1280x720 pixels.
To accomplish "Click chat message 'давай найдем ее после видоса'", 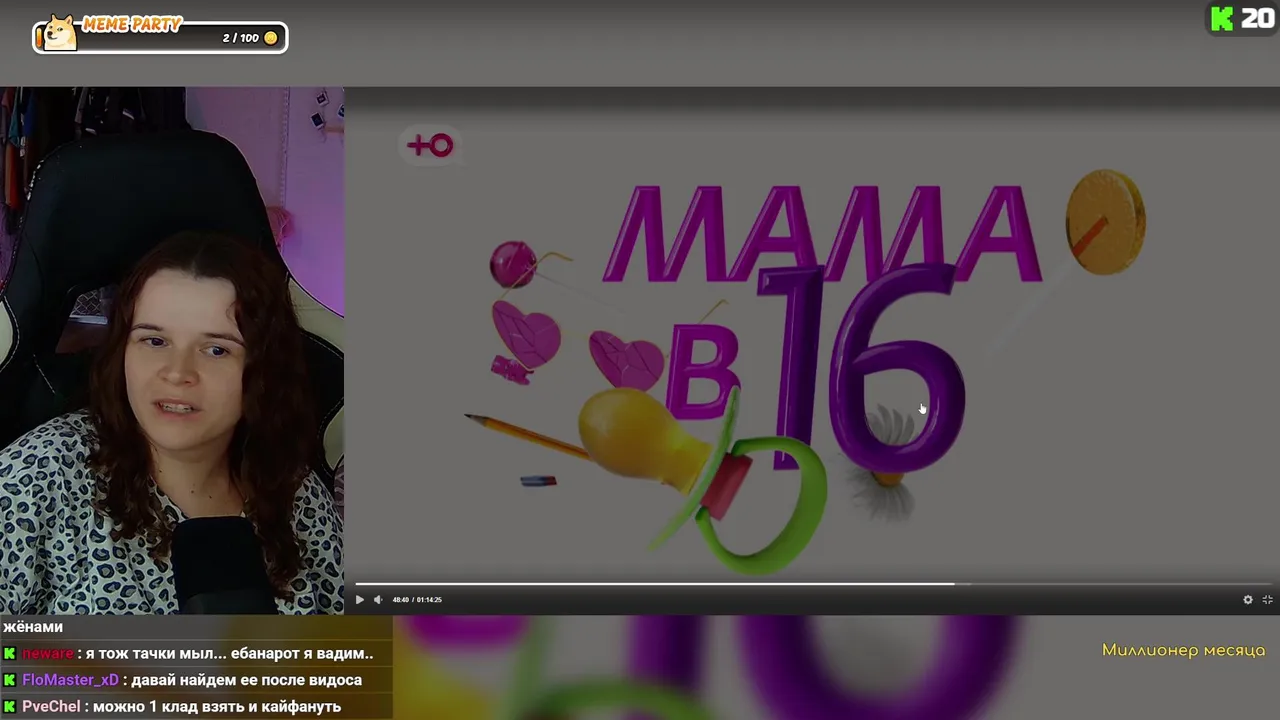I will pyautogui.click(x=247, y=680).
